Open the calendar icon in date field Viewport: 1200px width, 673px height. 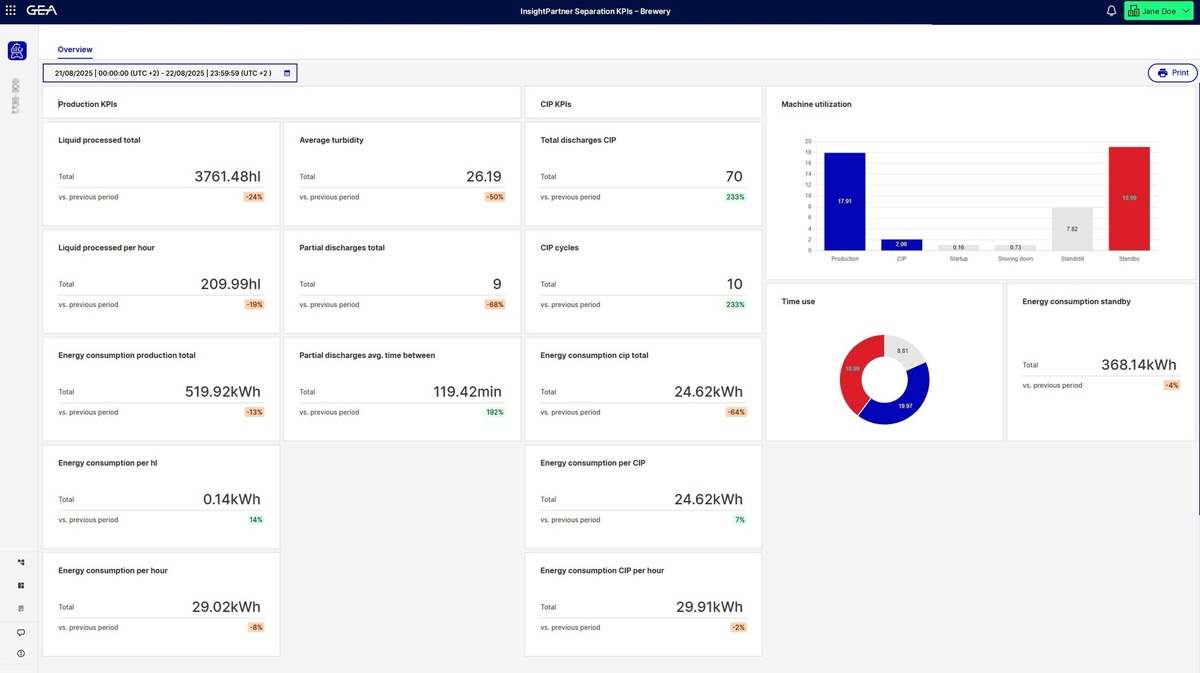tap(287, 73)
